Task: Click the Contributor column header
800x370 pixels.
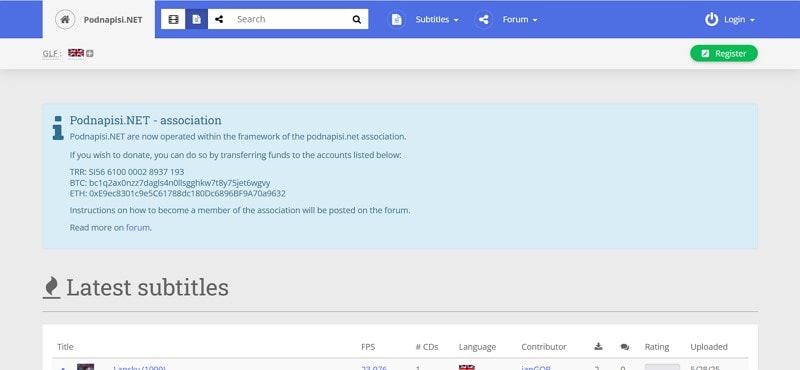Action: (544, 347)
